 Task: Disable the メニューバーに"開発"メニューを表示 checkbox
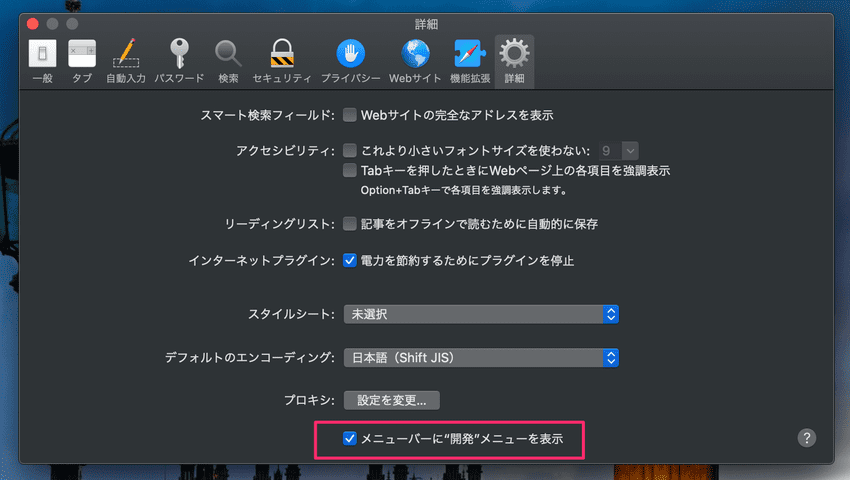point(350,438)
